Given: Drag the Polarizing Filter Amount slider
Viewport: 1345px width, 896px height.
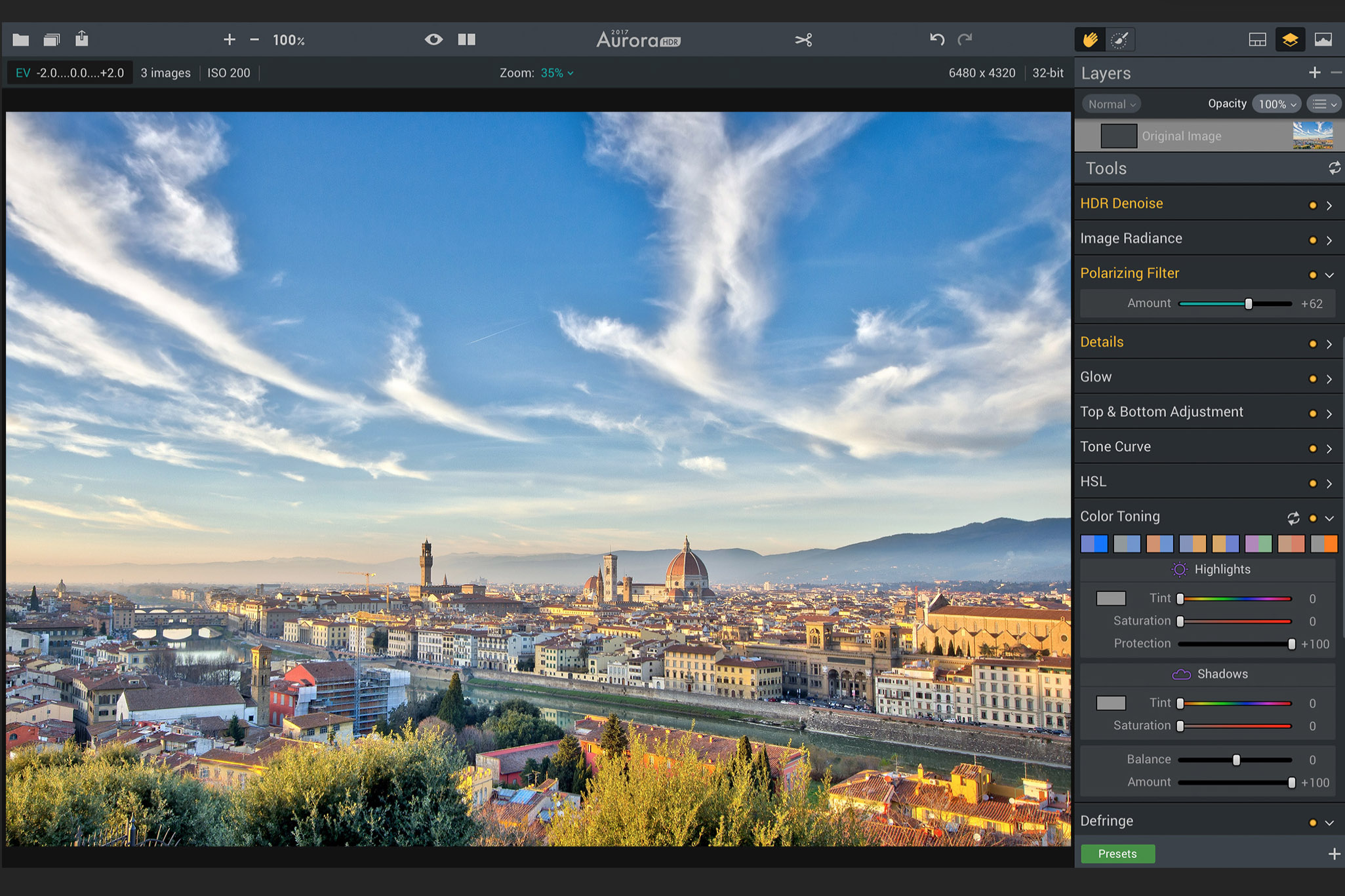Looking at the screenshot, I should click(1245, 303).
